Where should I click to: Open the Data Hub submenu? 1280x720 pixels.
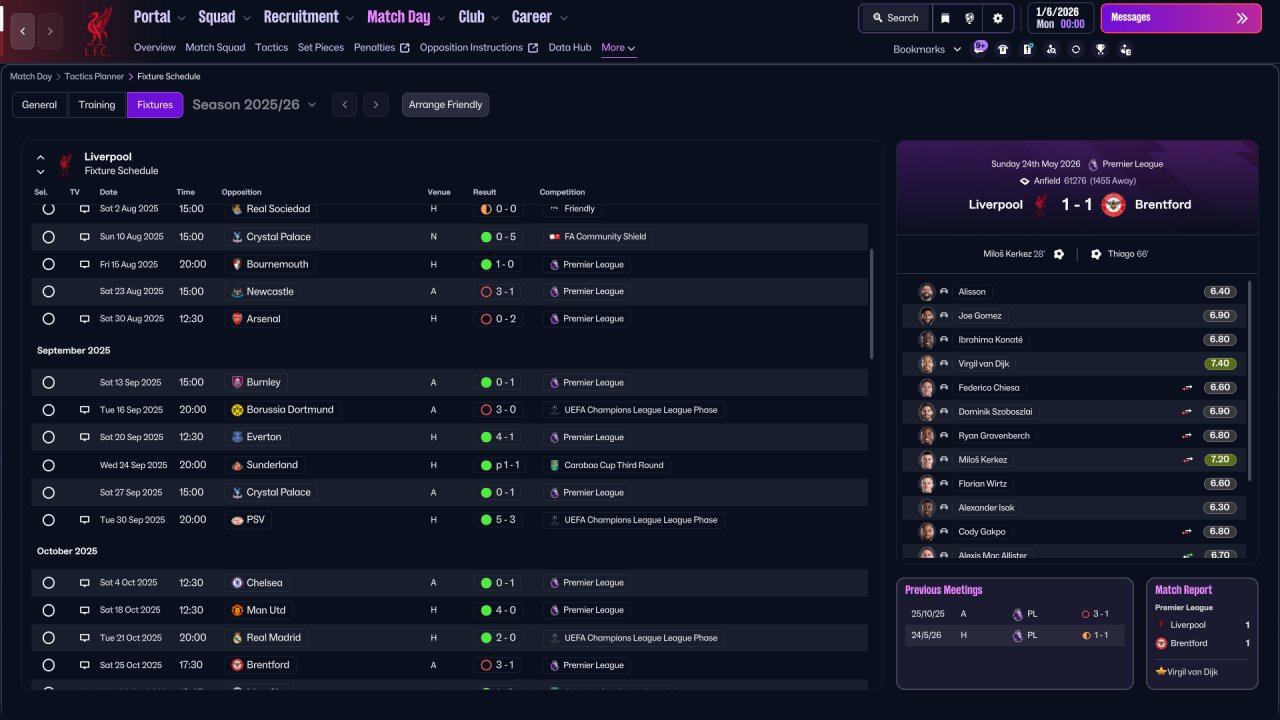click(570, 48)
